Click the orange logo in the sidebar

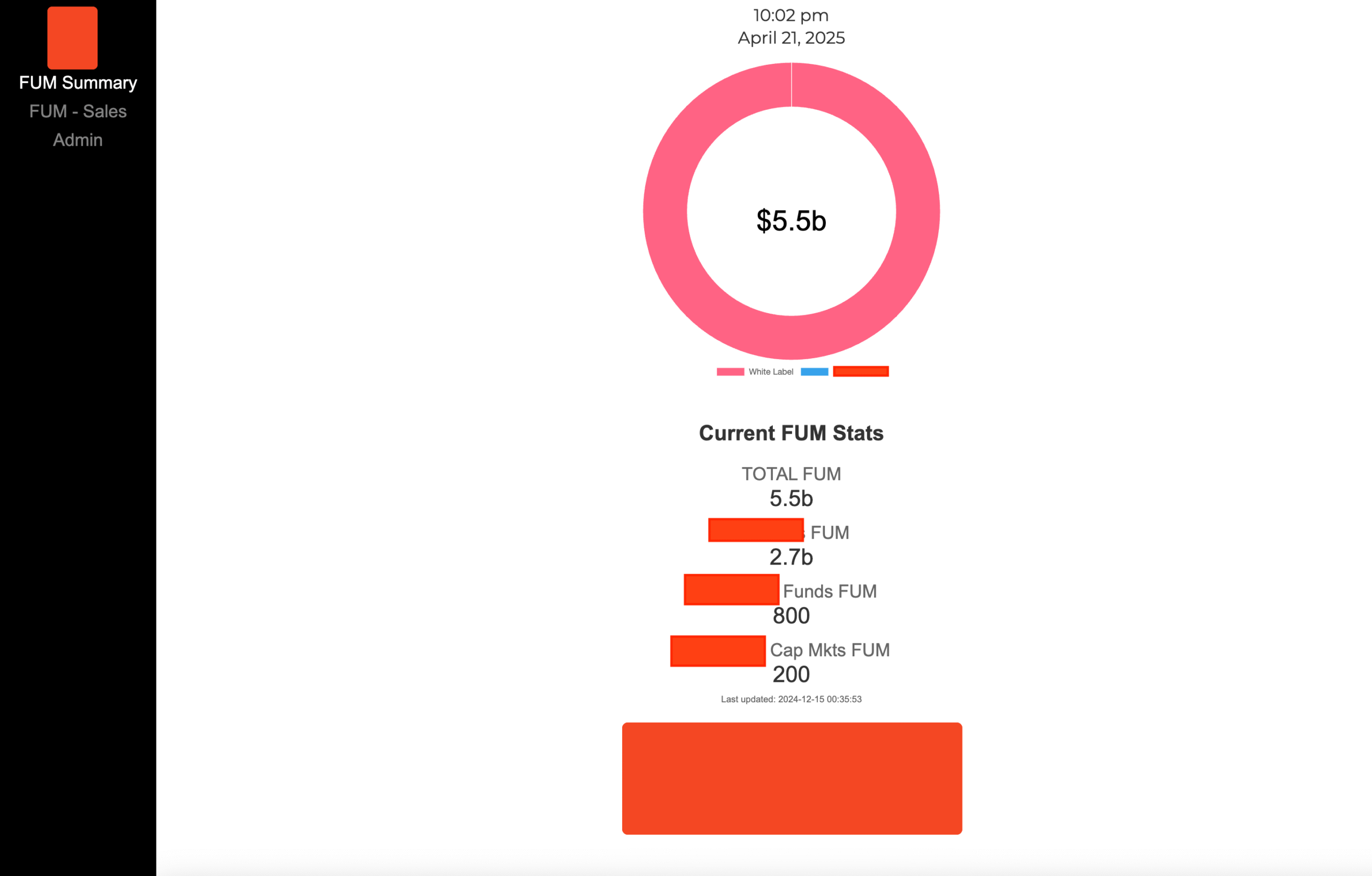(72, 38)
